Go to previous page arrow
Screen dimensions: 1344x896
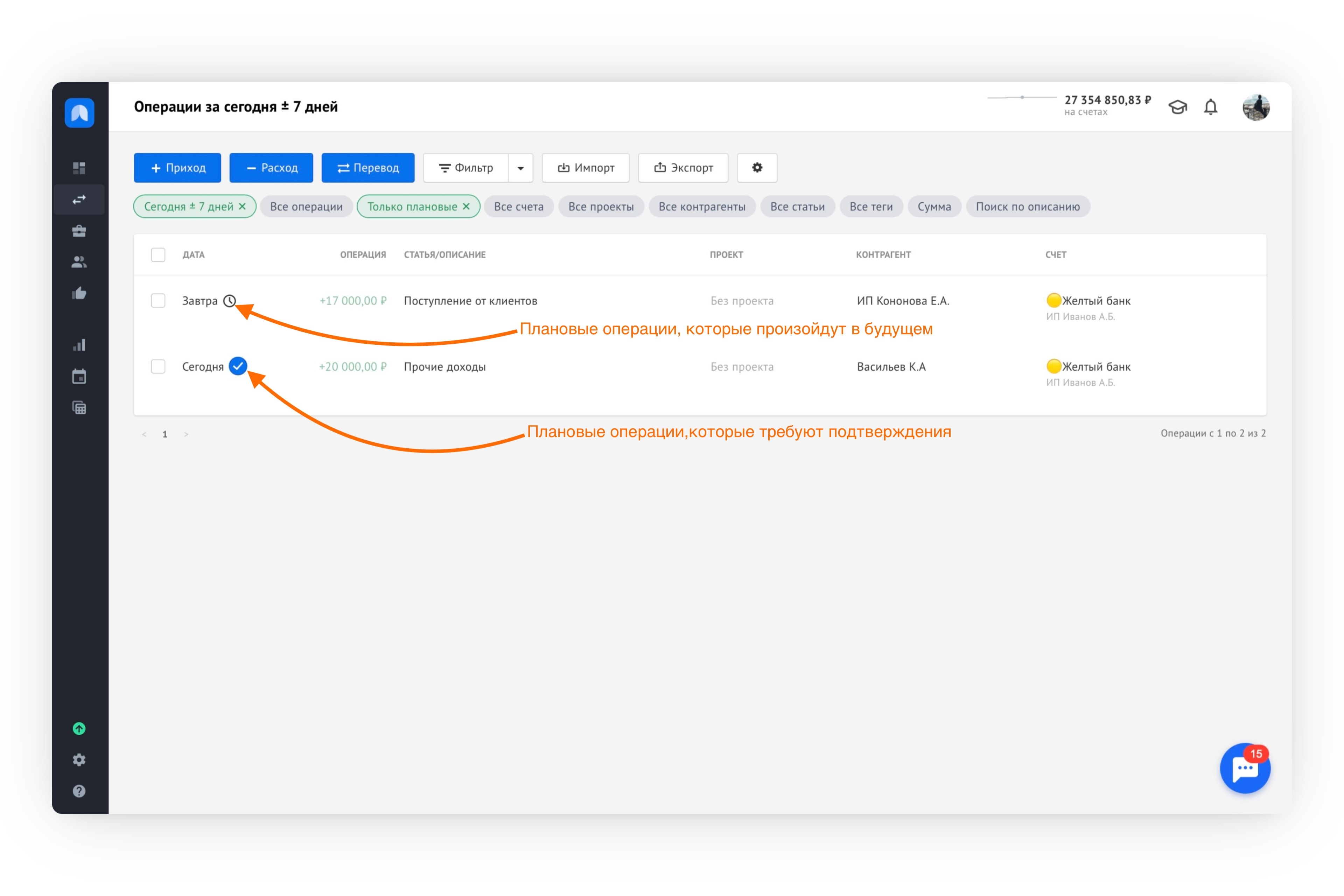point(144,434)
